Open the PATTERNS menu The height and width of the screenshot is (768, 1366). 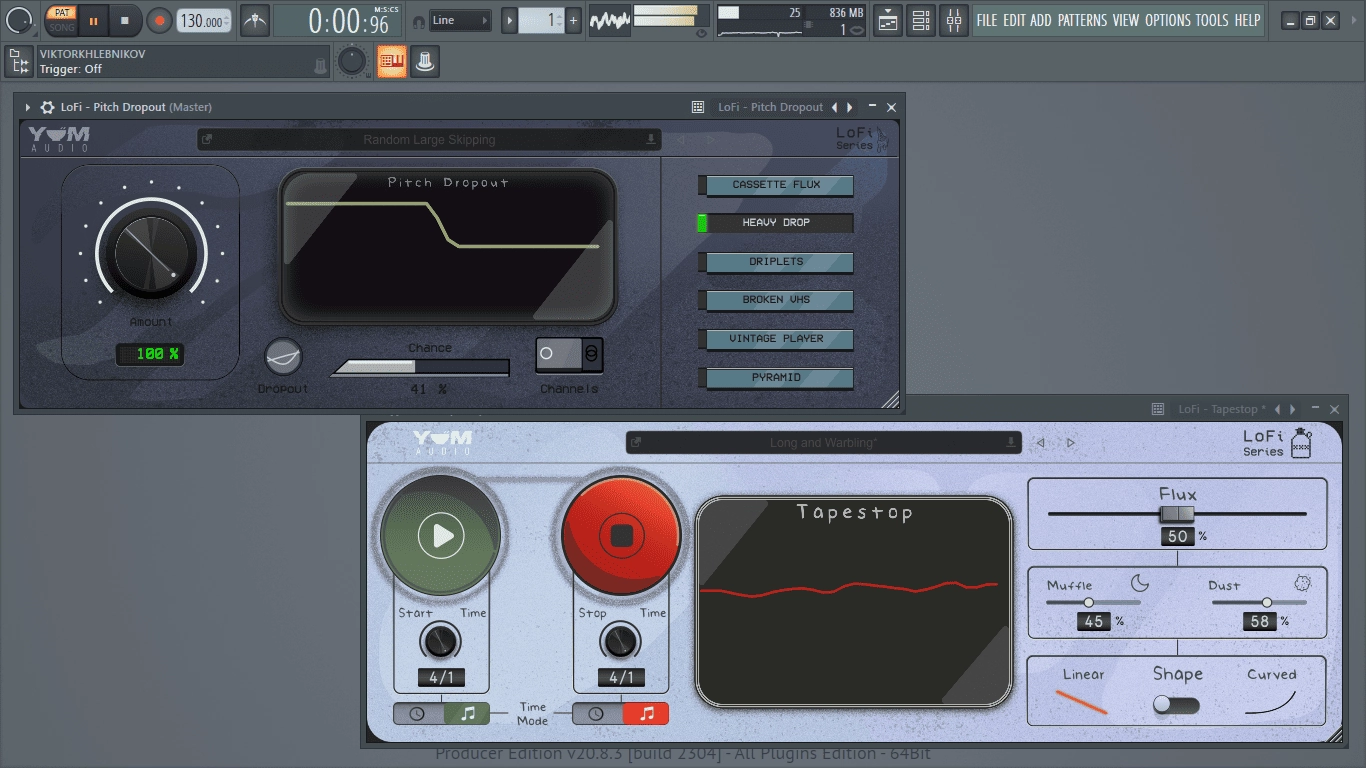pyautogui.click(x=1083, y=20)
